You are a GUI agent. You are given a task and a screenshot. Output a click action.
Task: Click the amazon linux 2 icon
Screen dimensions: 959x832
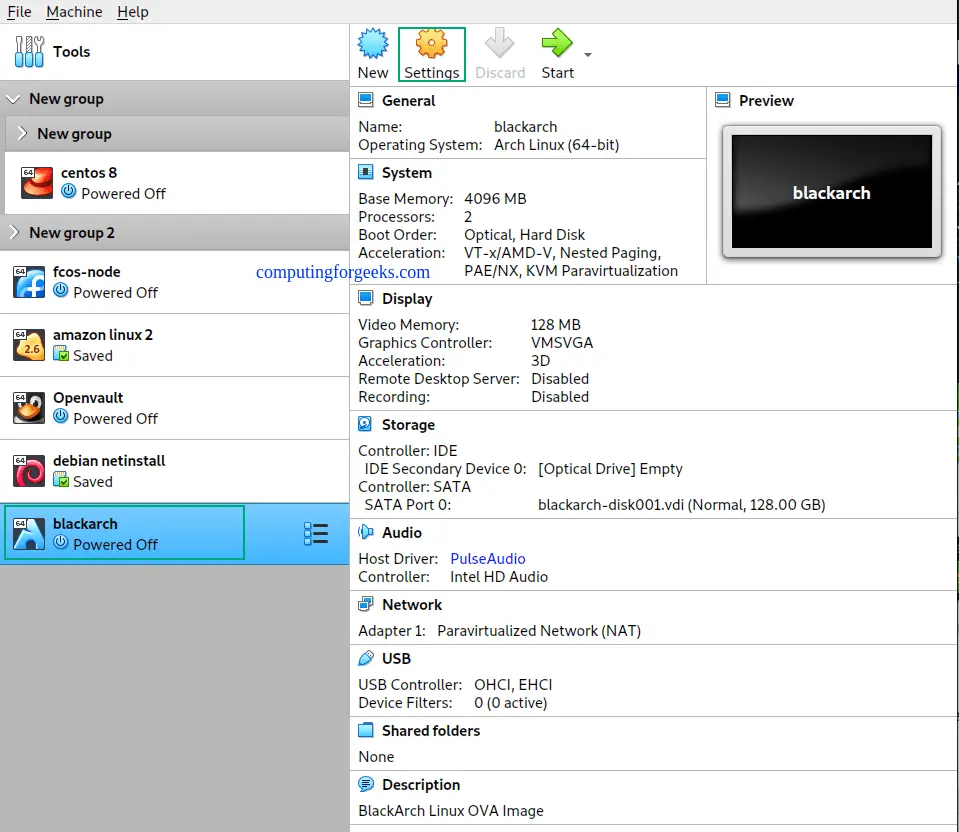point(29,344)
